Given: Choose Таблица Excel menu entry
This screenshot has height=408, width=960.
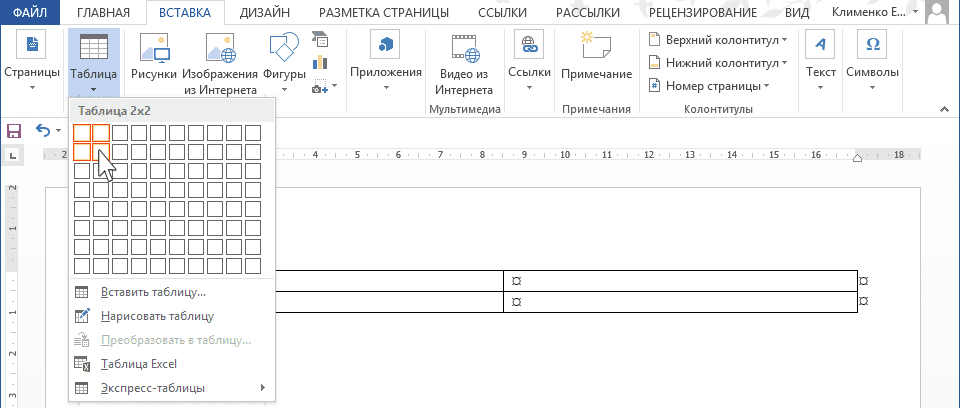Looking at the screenshot, I should click(172, 364).
